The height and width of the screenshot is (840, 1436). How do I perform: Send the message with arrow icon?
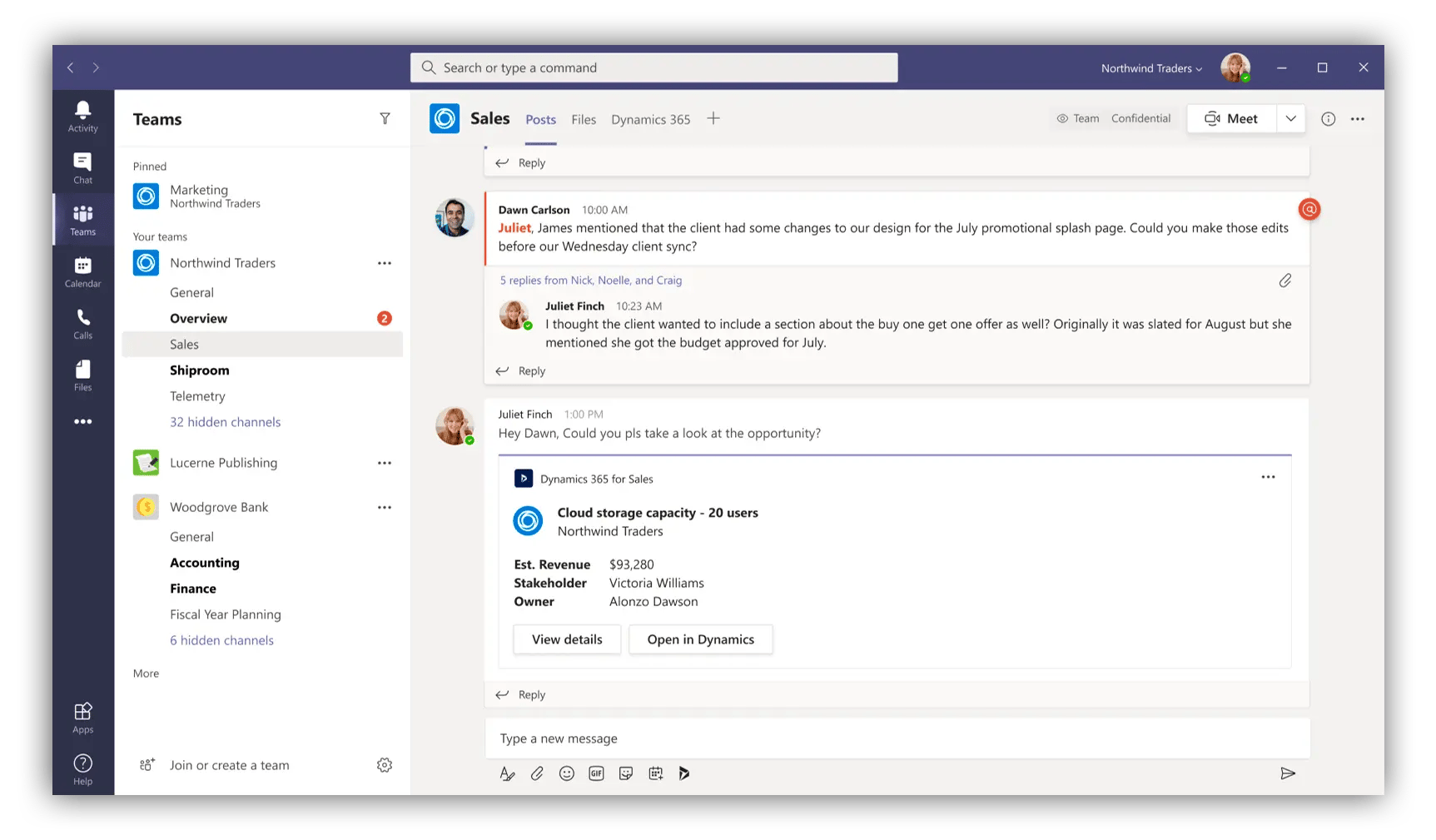point(1288,773)
